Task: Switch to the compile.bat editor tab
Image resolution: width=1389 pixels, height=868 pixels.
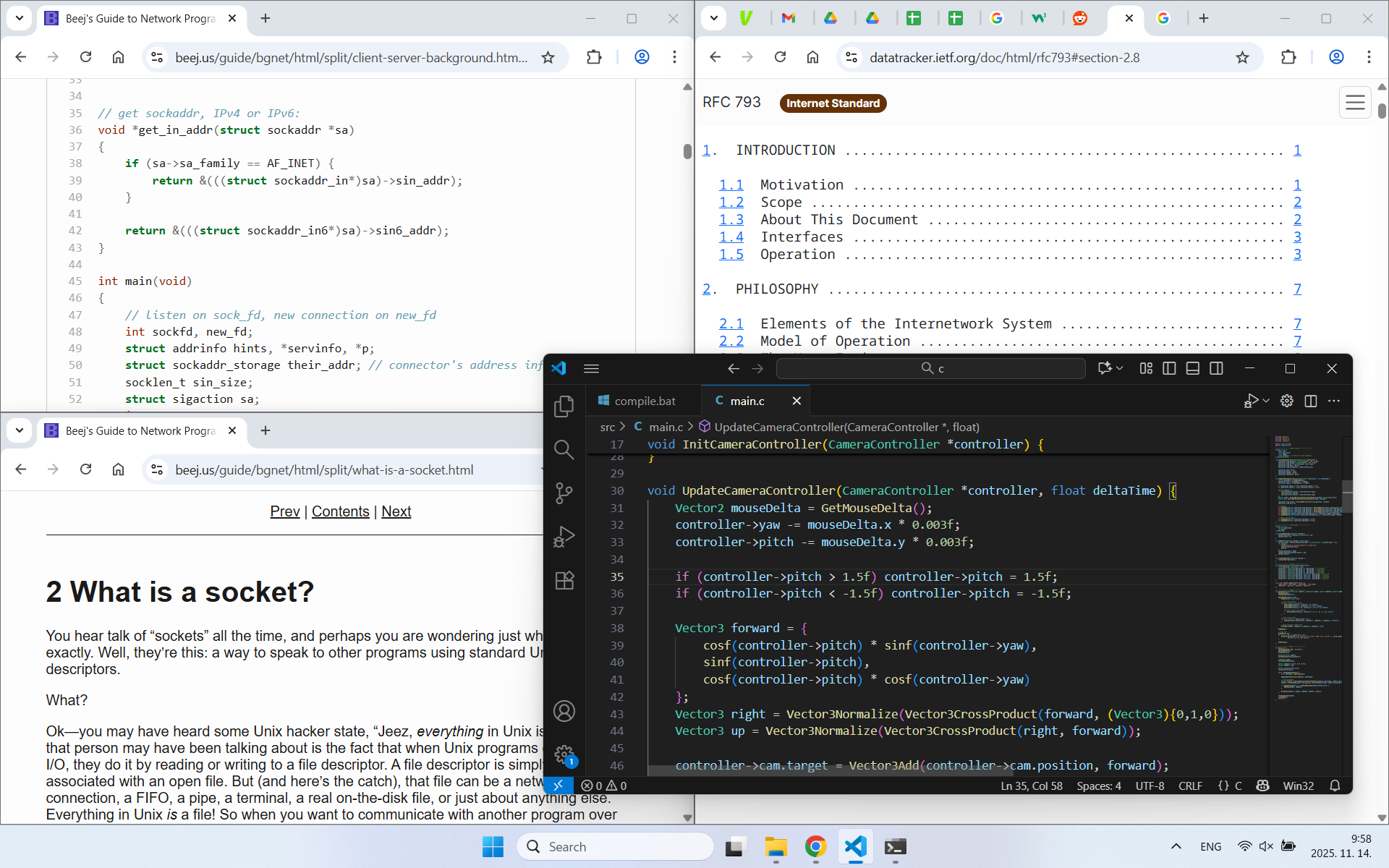Action: (637, 401)
